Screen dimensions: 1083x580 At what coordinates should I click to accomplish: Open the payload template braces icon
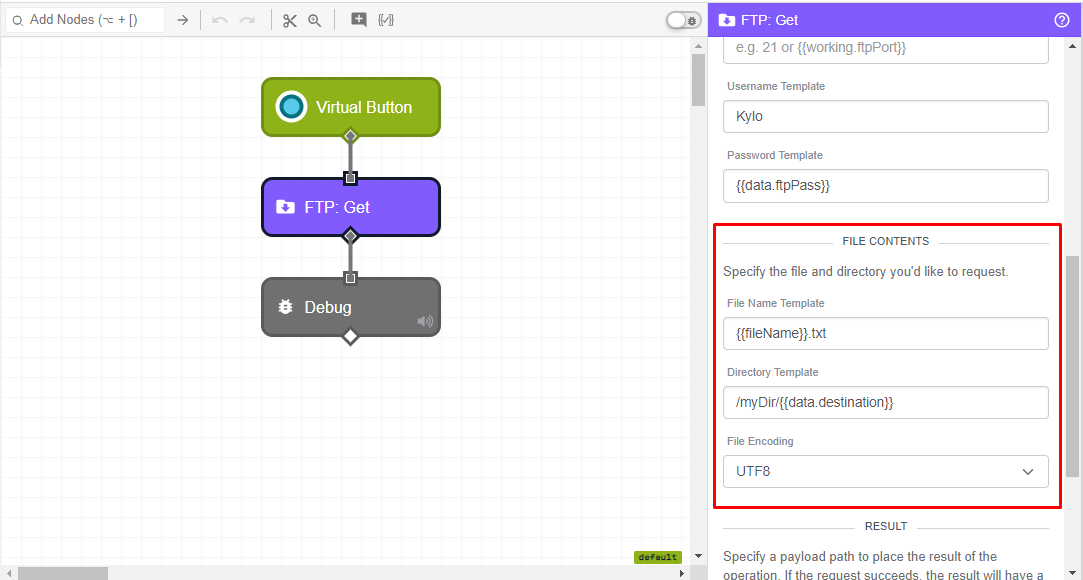[x=386, y=19]
